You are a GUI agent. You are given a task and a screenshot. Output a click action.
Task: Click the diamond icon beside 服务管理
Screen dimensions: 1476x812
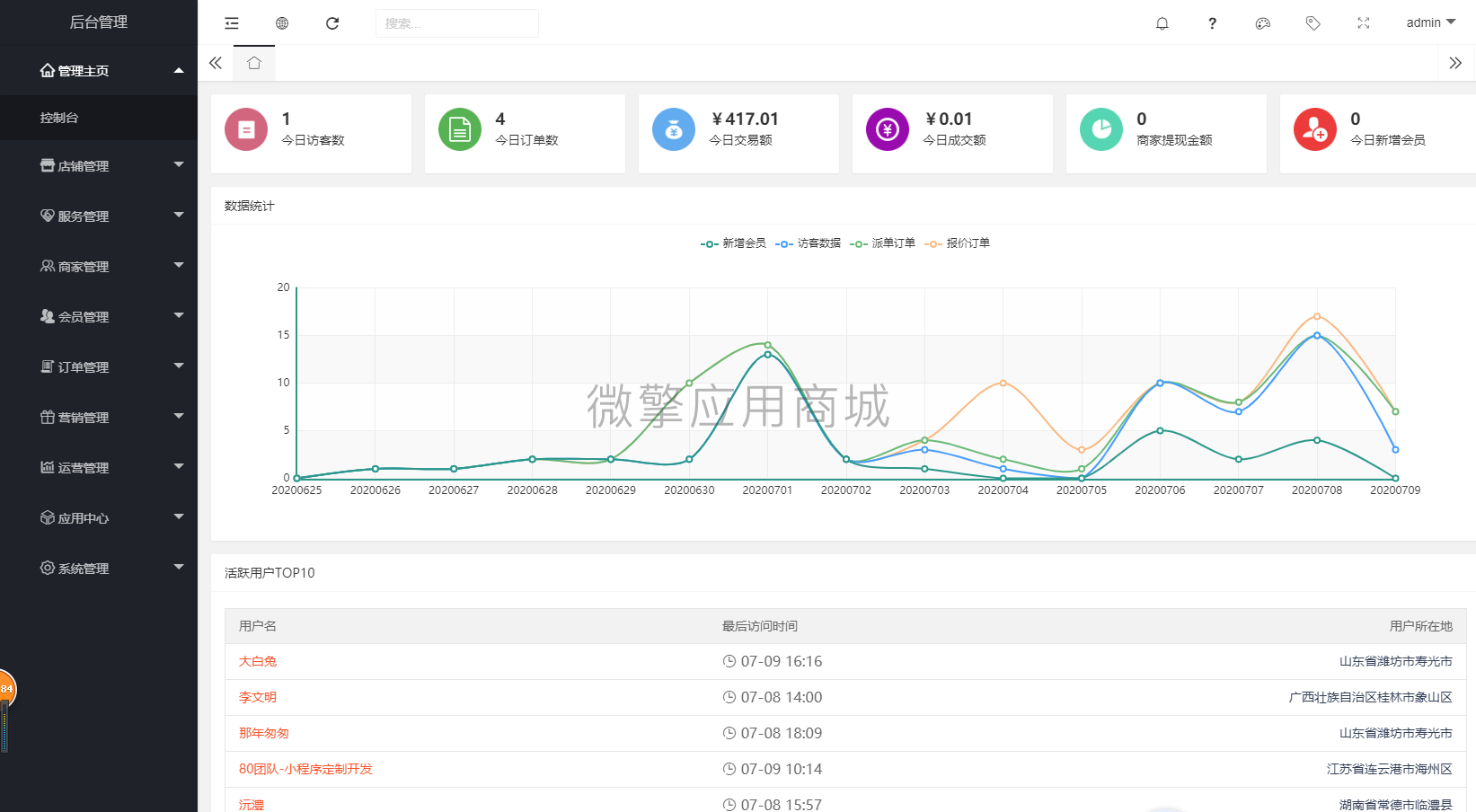pyautogui.click(x=48, y=216)
